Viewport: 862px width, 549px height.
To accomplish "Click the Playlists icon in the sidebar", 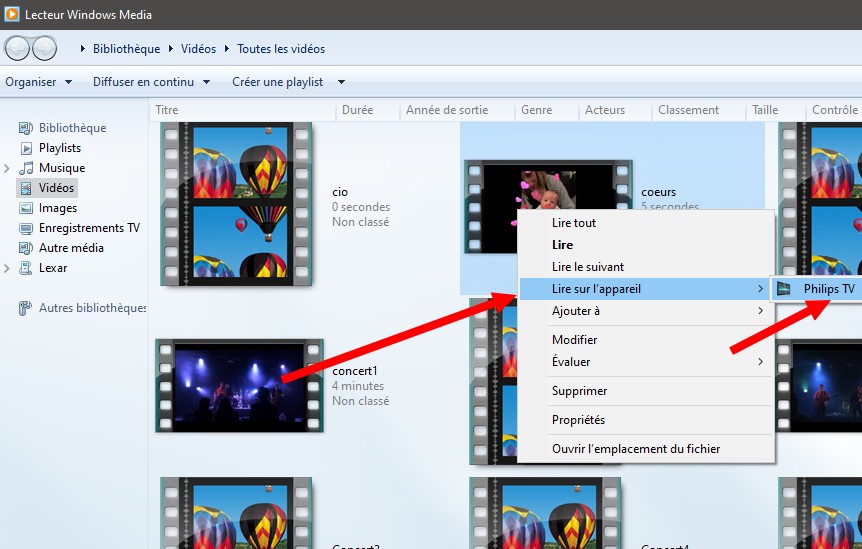I will point(26,148).
